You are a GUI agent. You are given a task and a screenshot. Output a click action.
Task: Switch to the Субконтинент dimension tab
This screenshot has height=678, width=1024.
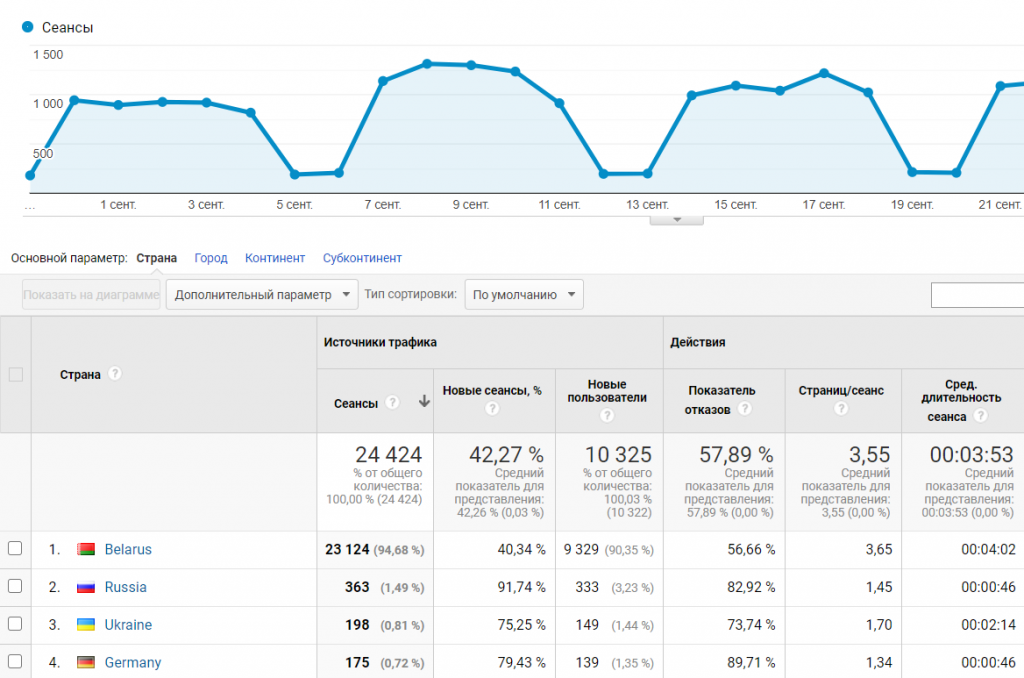coord(362,258)
